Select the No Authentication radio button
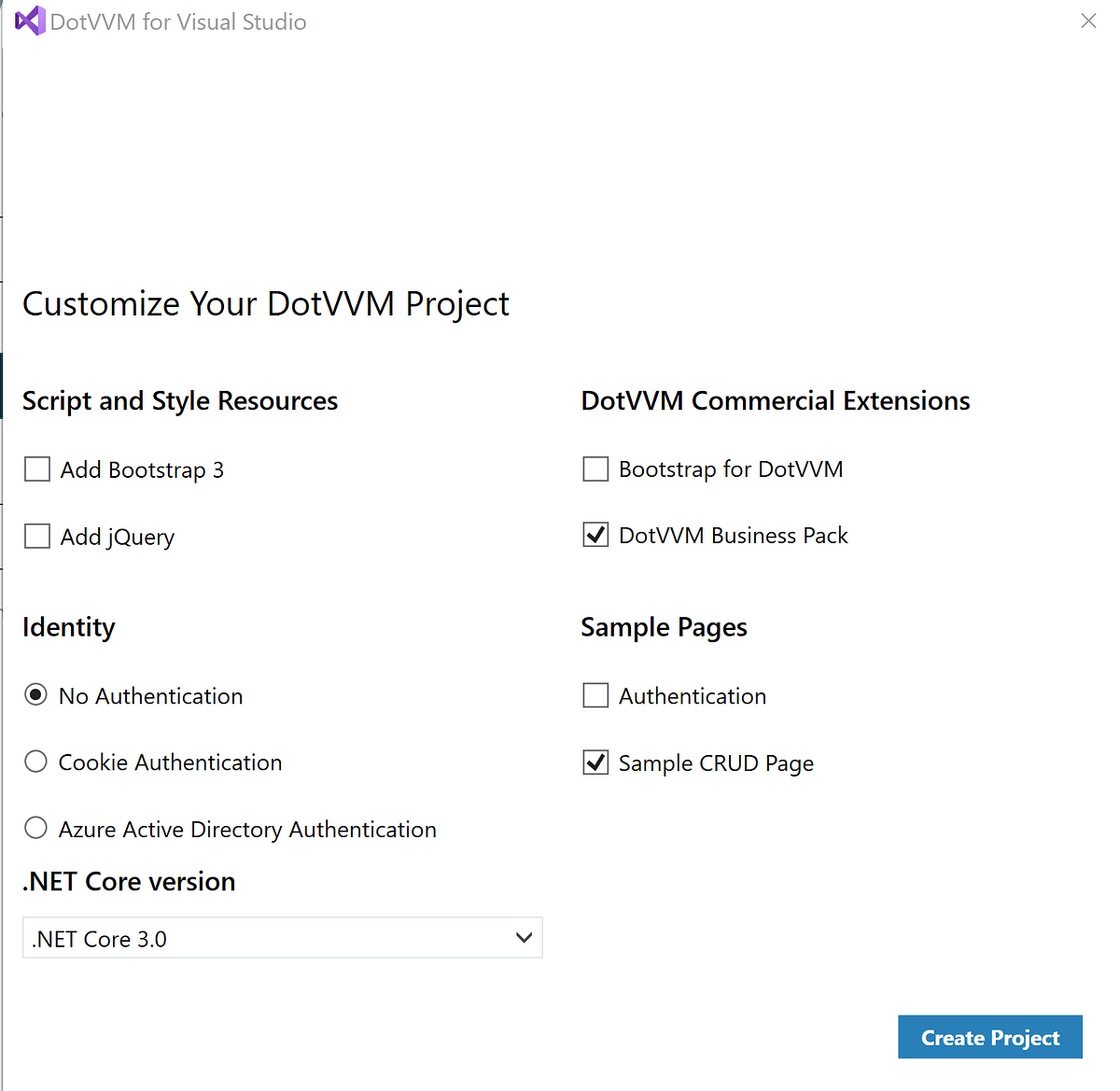Image resolution: width=1120 pixels, height=1091 pixels. pos(35,694)
